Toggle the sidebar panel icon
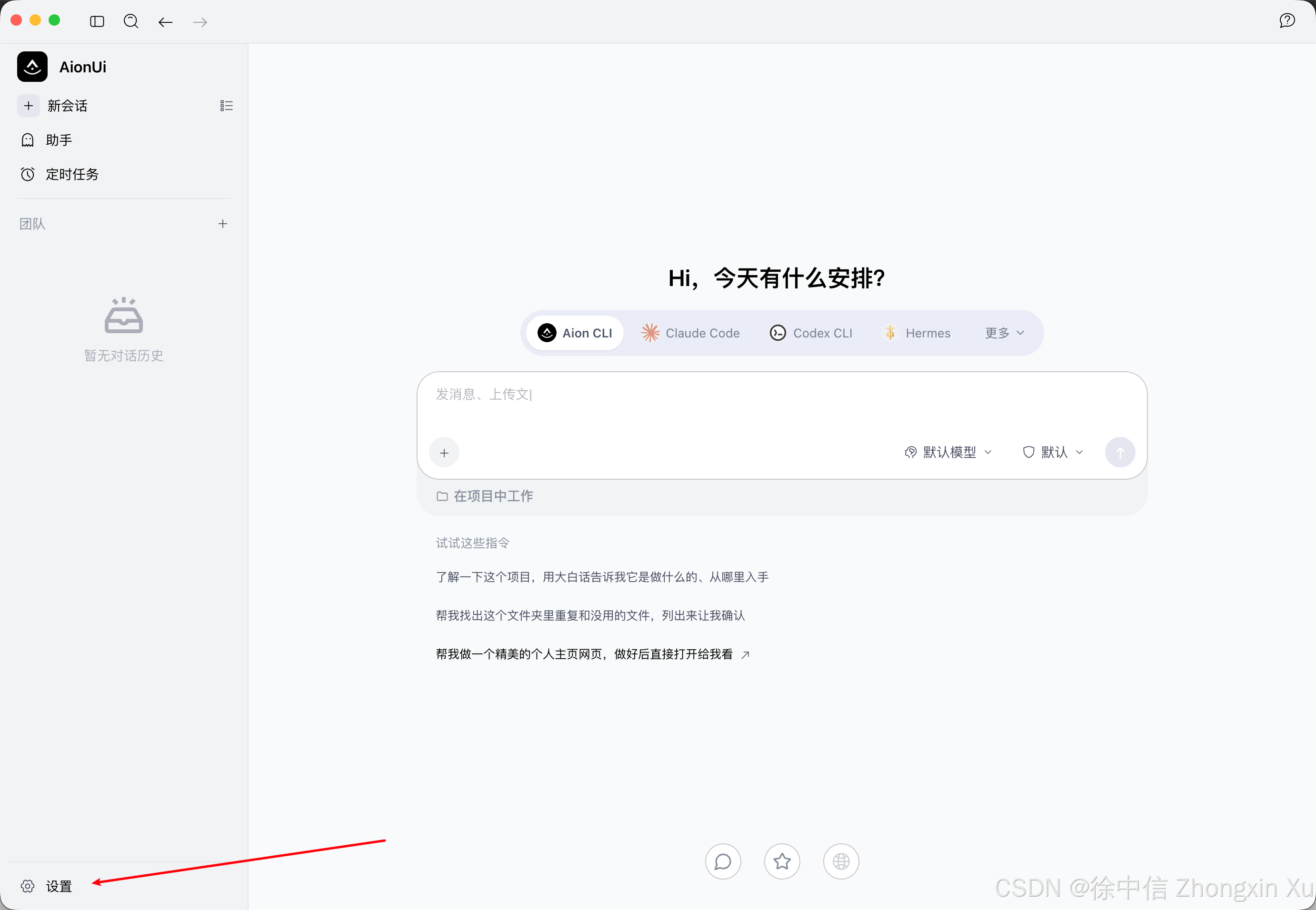The height and width of the screenshot is (910, 1316). tap(97, 22)
